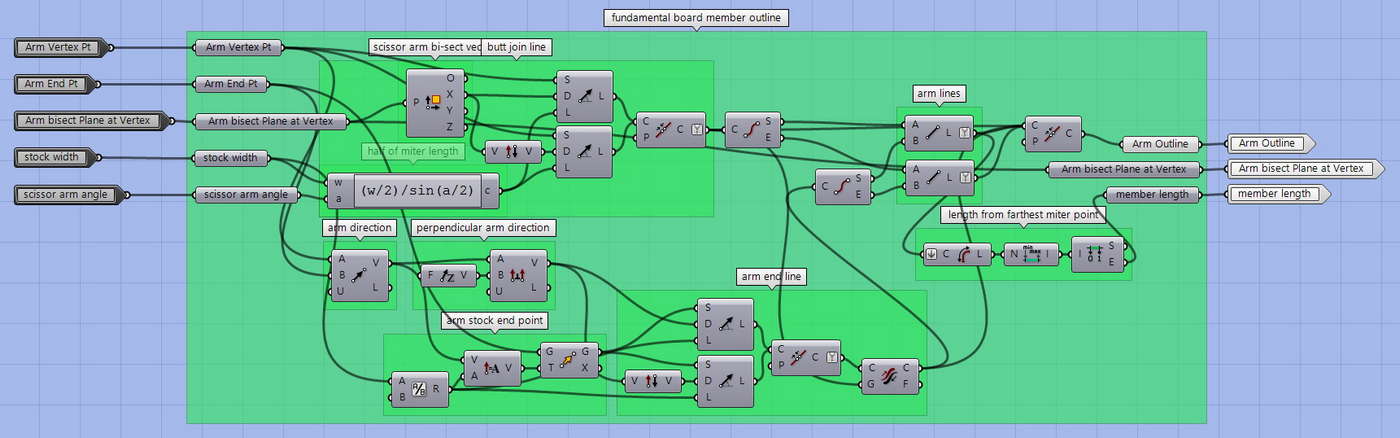Image resolution: width=1400 pixels, height=438 pixels.
Task: Select the scissor arm angle parameter inside the green group
Action: (246, 194)
